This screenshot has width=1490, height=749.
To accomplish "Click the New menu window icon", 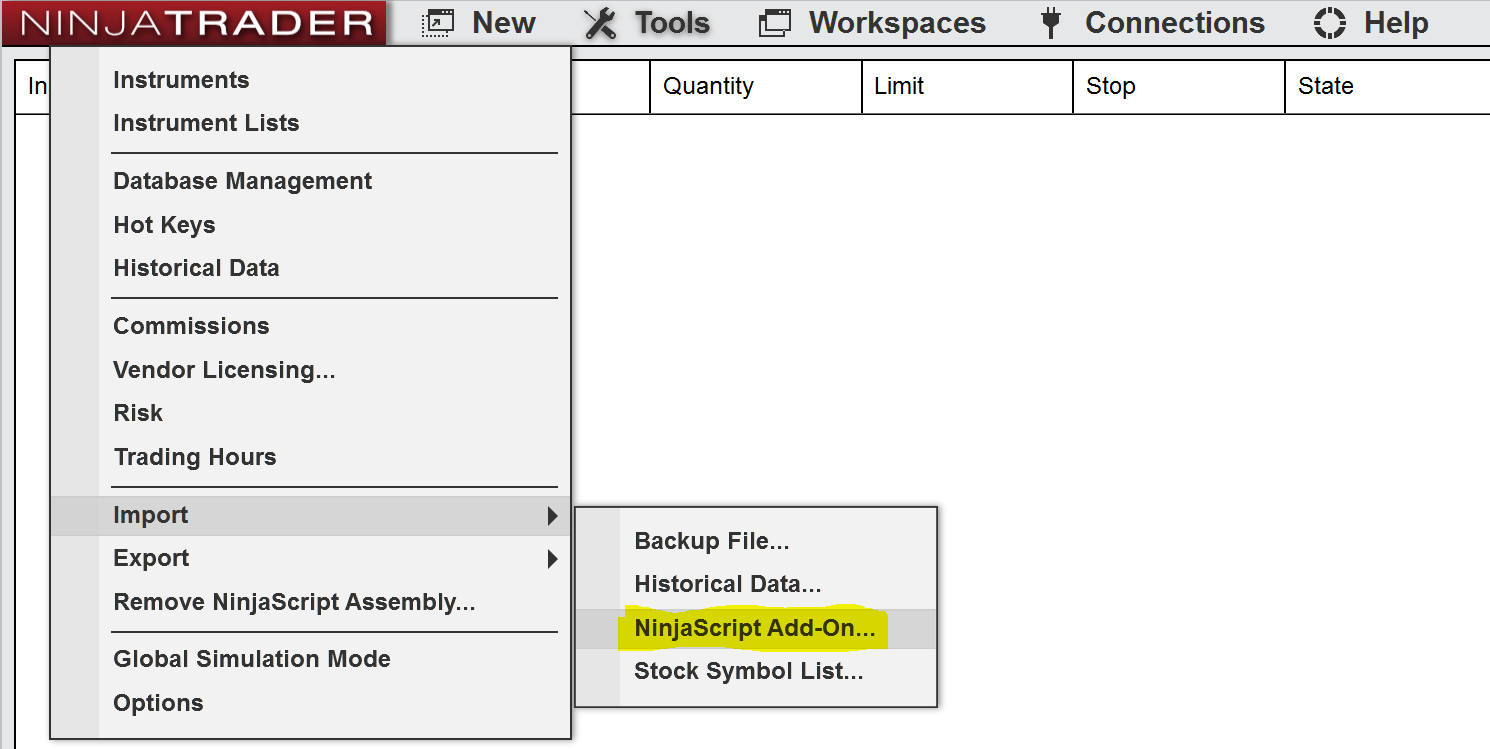I will [438, 23].
